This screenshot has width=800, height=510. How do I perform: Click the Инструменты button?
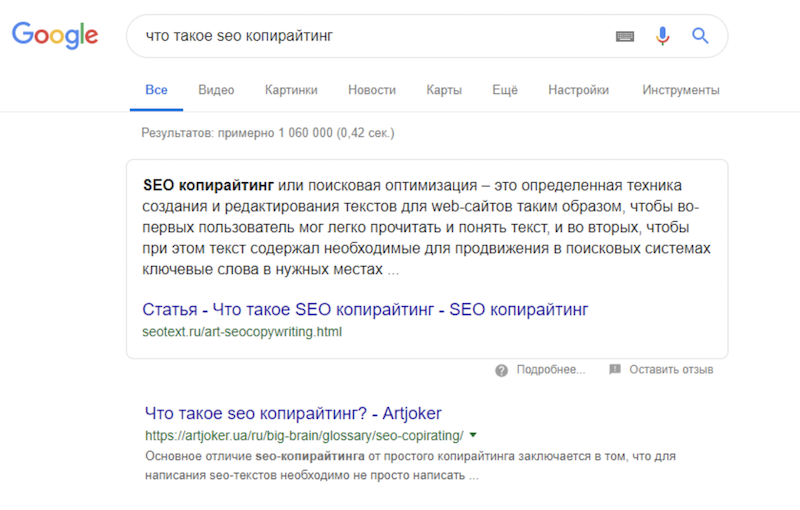point(681,90)
